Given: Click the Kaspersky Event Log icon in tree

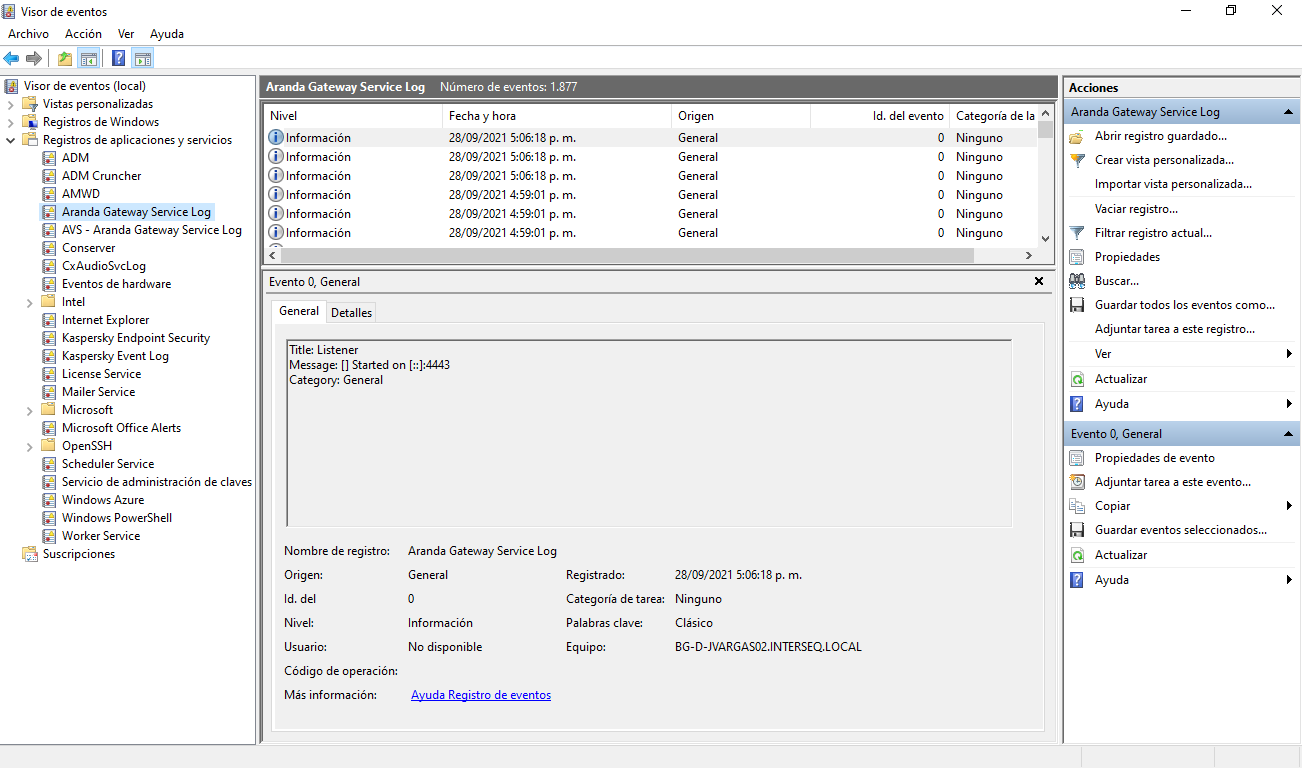Looking at the screenshot, I should 49,356.
